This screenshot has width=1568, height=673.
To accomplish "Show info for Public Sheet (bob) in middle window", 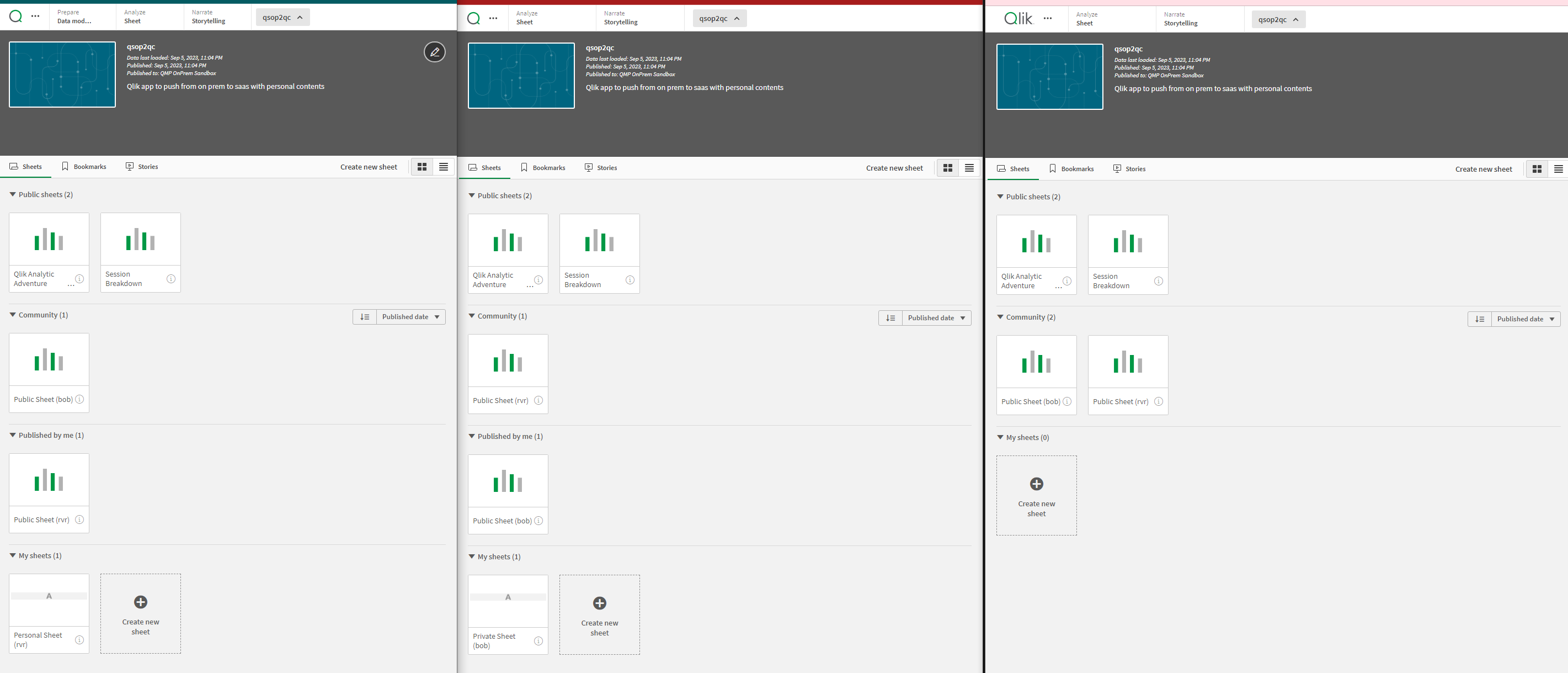I will point(538,521).
